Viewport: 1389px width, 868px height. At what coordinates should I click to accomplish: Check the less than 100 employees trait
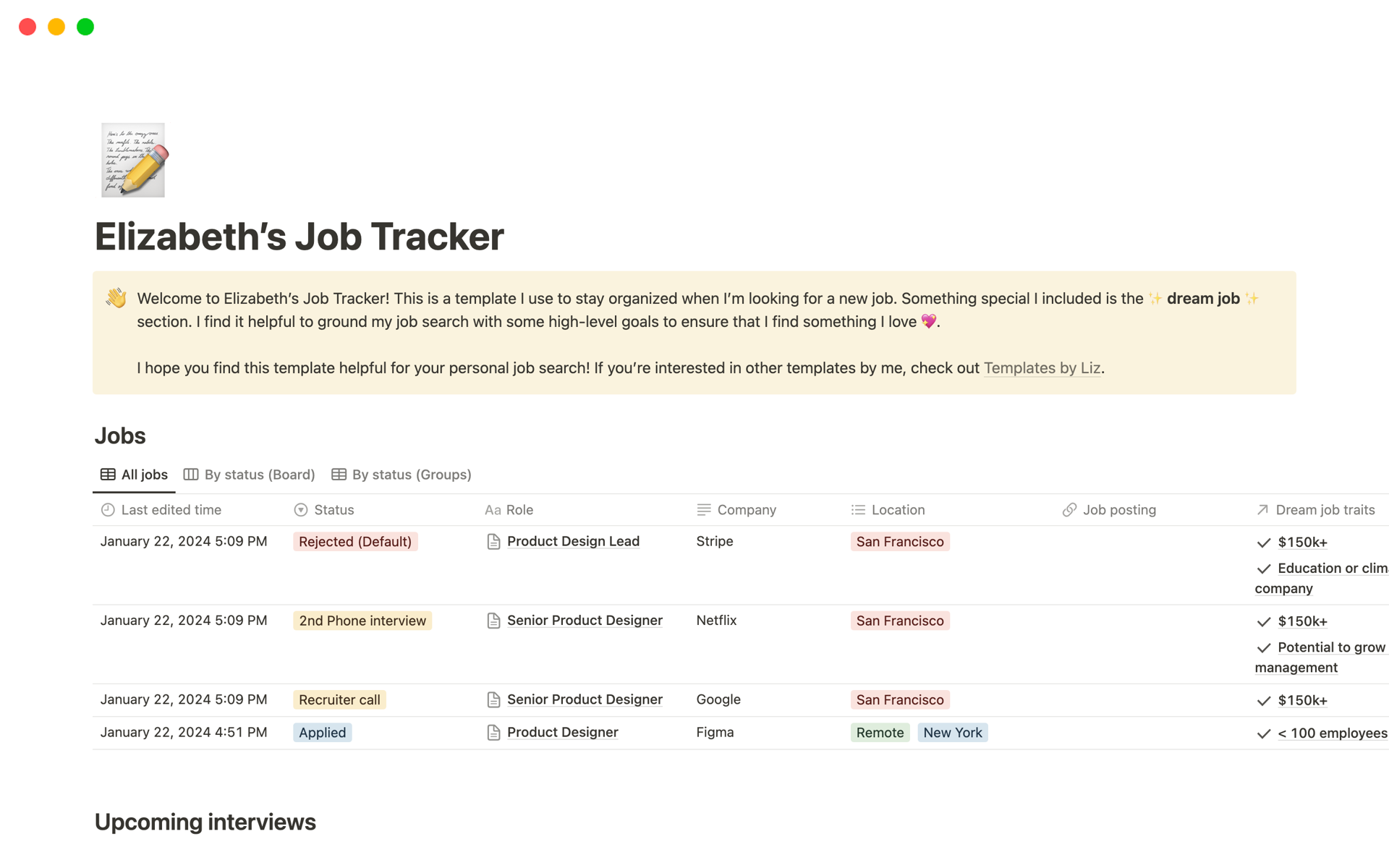tap(1262, 733)
